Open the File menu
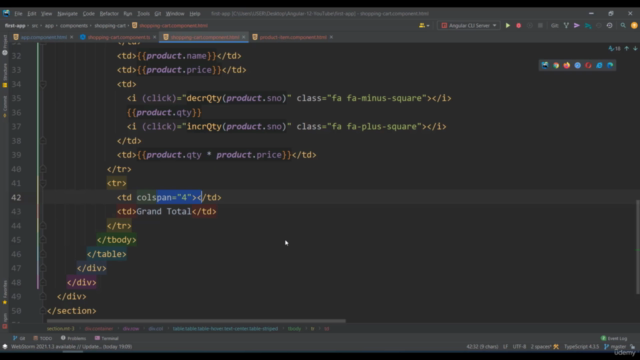 click(x=18, y=13)
